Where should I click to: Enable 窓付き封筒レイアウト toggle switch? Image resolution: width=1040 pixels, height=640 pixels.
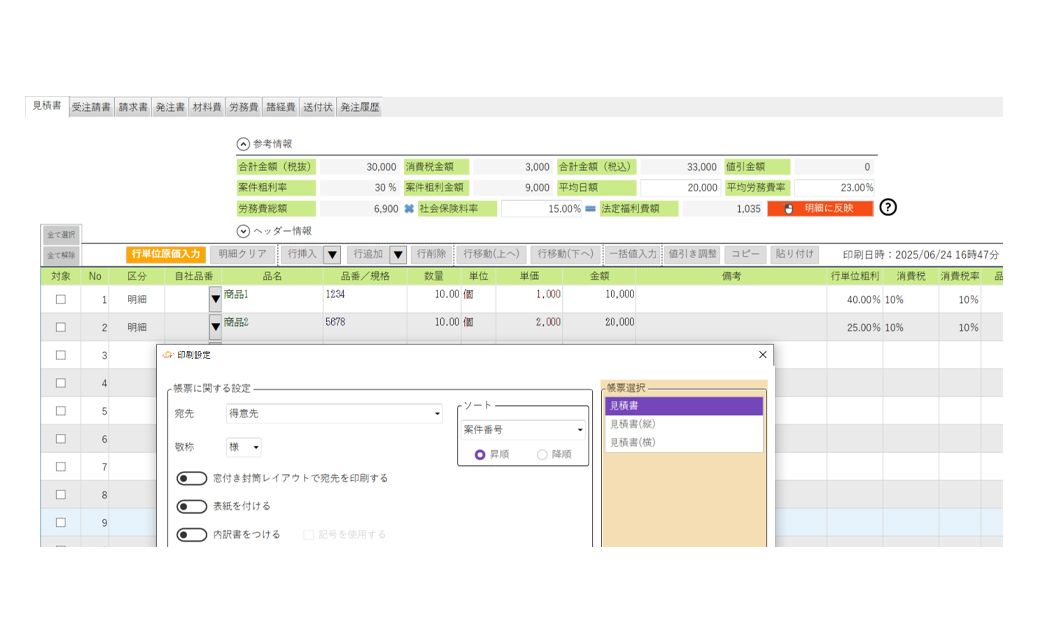[192, 479]
